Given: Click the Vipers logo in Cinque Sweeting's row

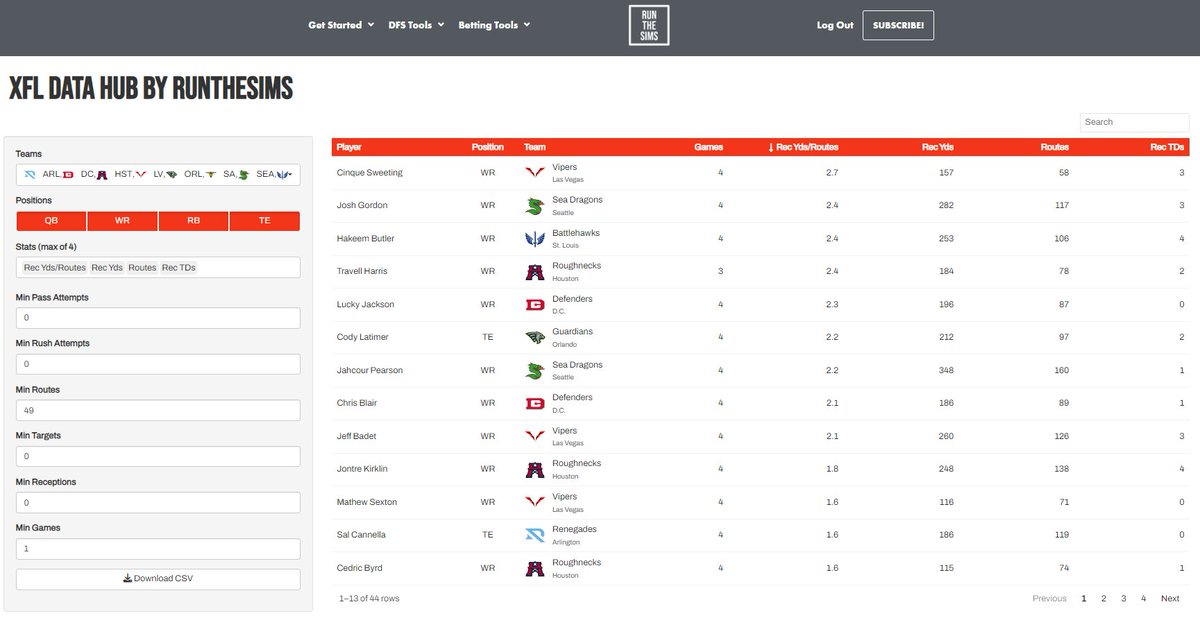Looking at the screenshot, I should point(533,172).
